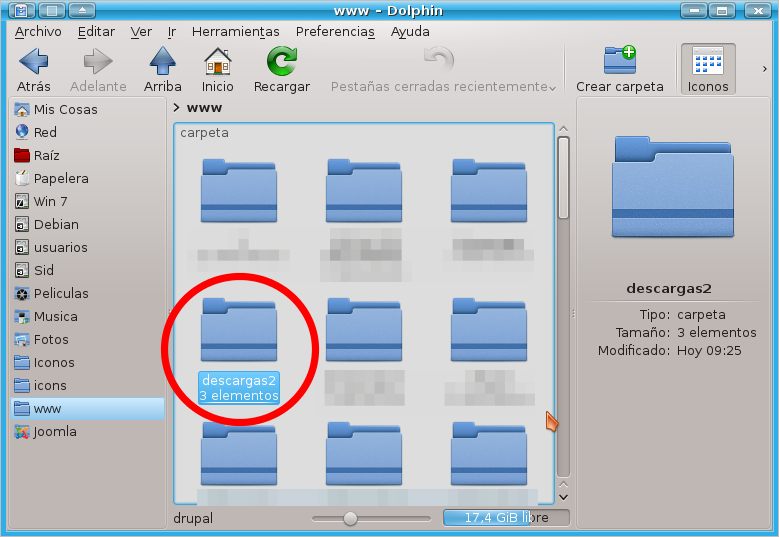Select first folder in top row
Image resolution: width=779 pixels, height=537 pixels.
[x=239, y=191]
